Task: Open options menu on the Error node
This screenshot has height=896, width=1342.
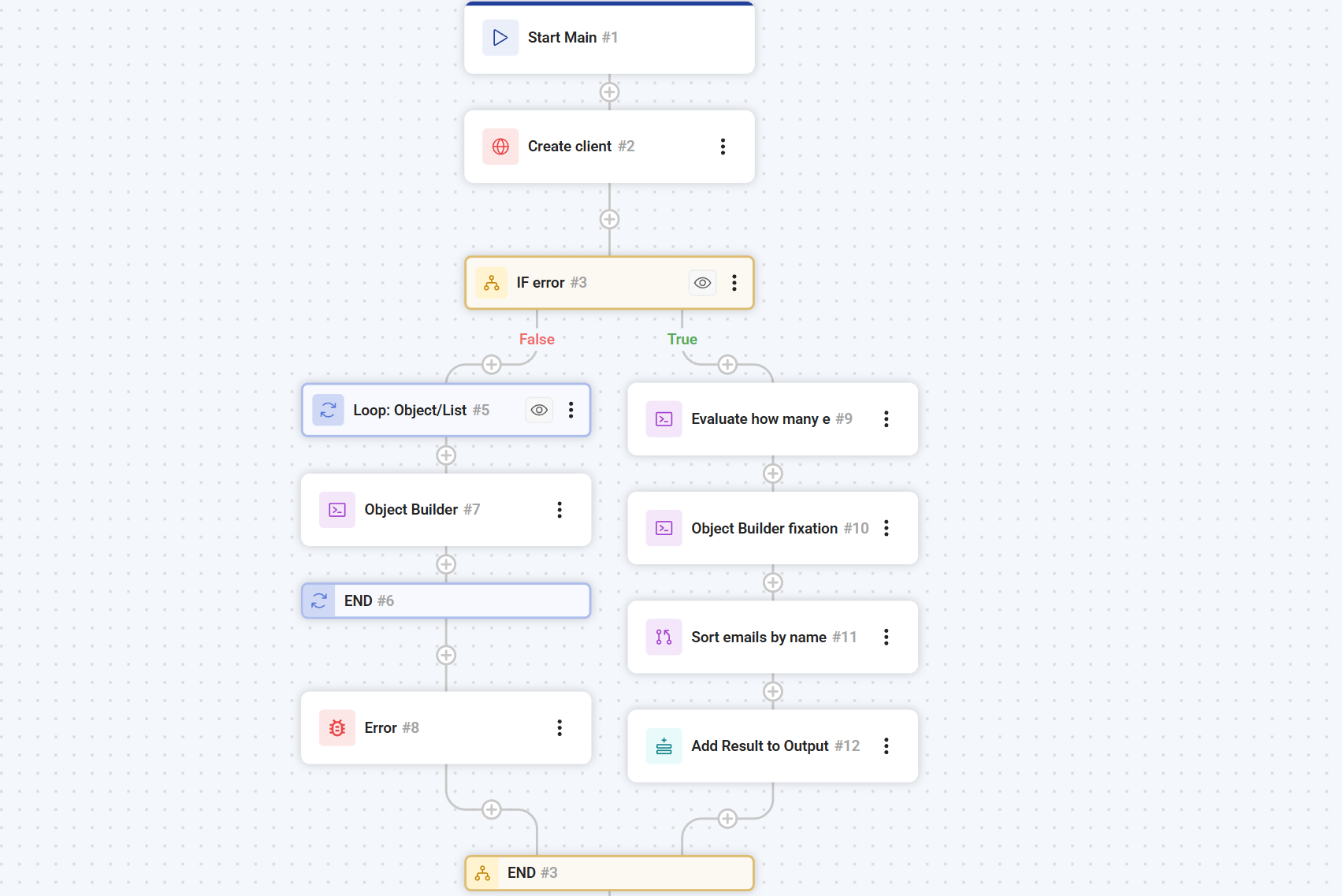Action: coord(559,727)
